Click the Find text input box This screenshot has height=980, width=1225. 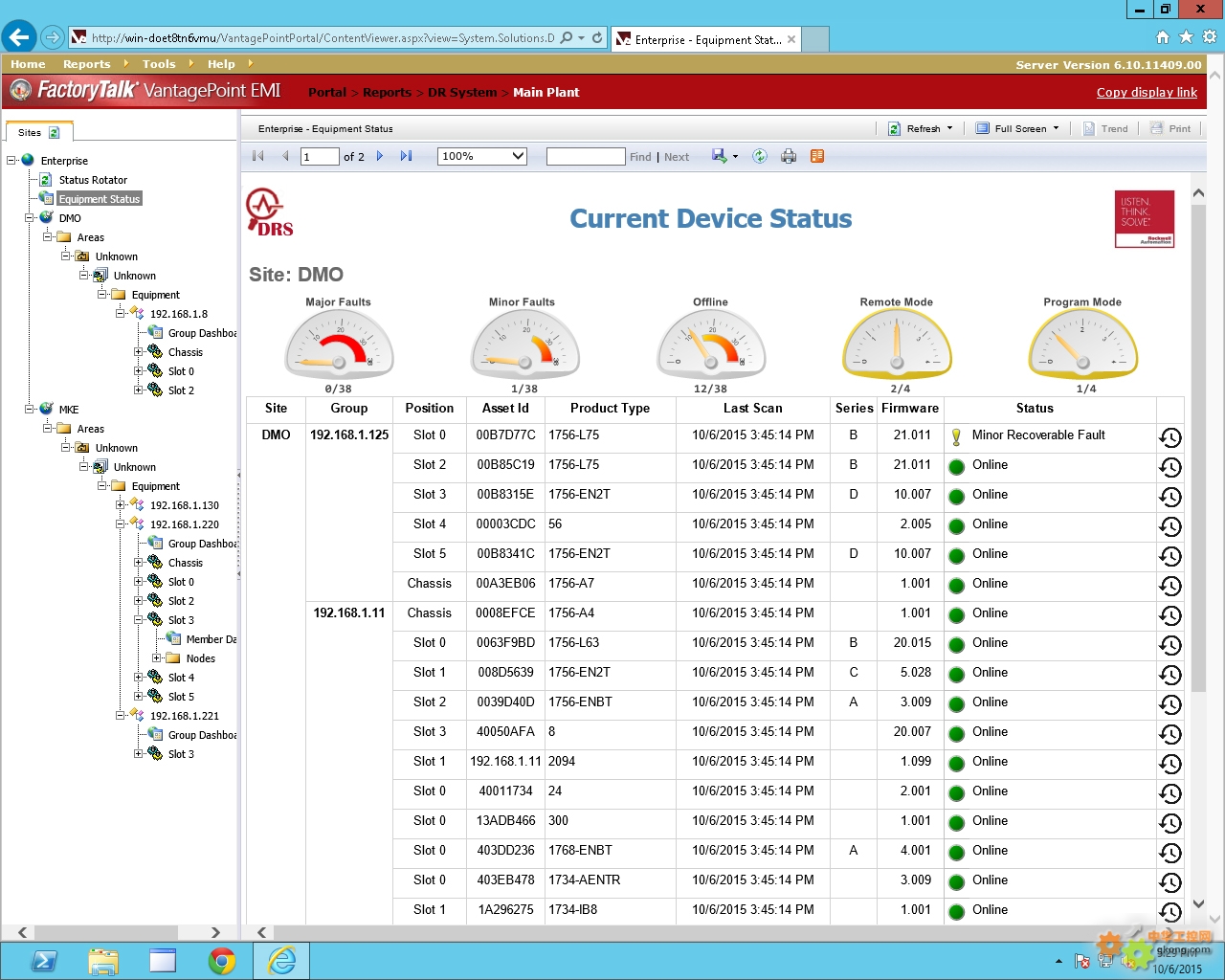tap(585, 156)
